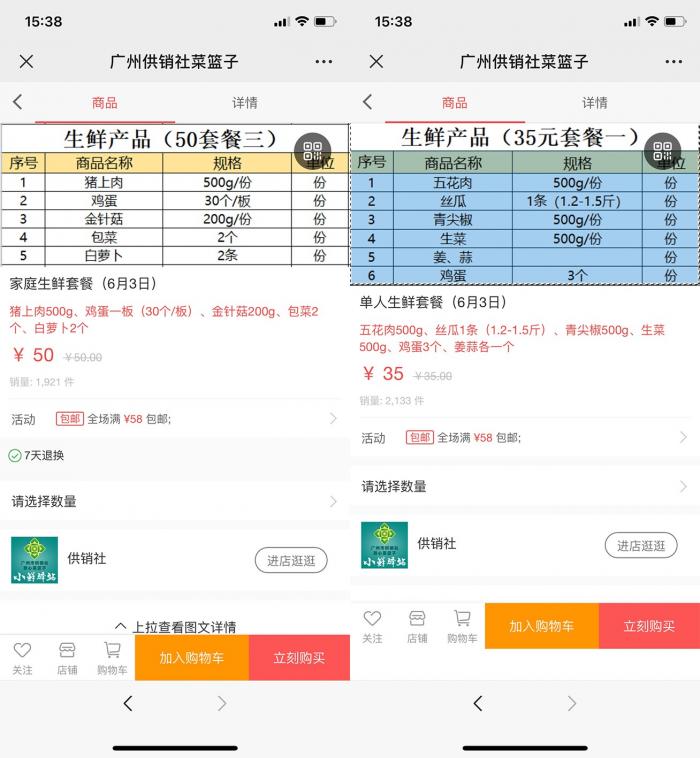Tap browser back arrow at right screen bottom
The height and width of the screenshot is (758, 700).
[478, 703]
